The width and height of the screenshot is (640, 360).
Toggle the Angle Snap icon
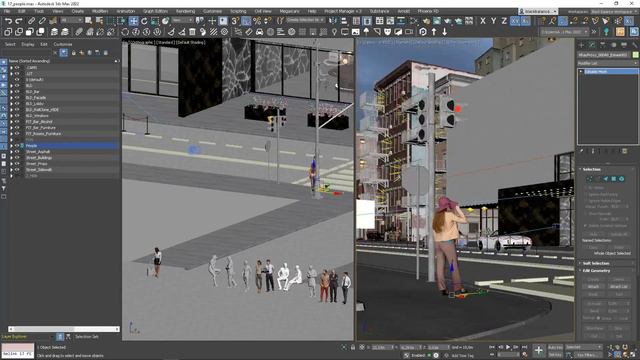[246, 21]
